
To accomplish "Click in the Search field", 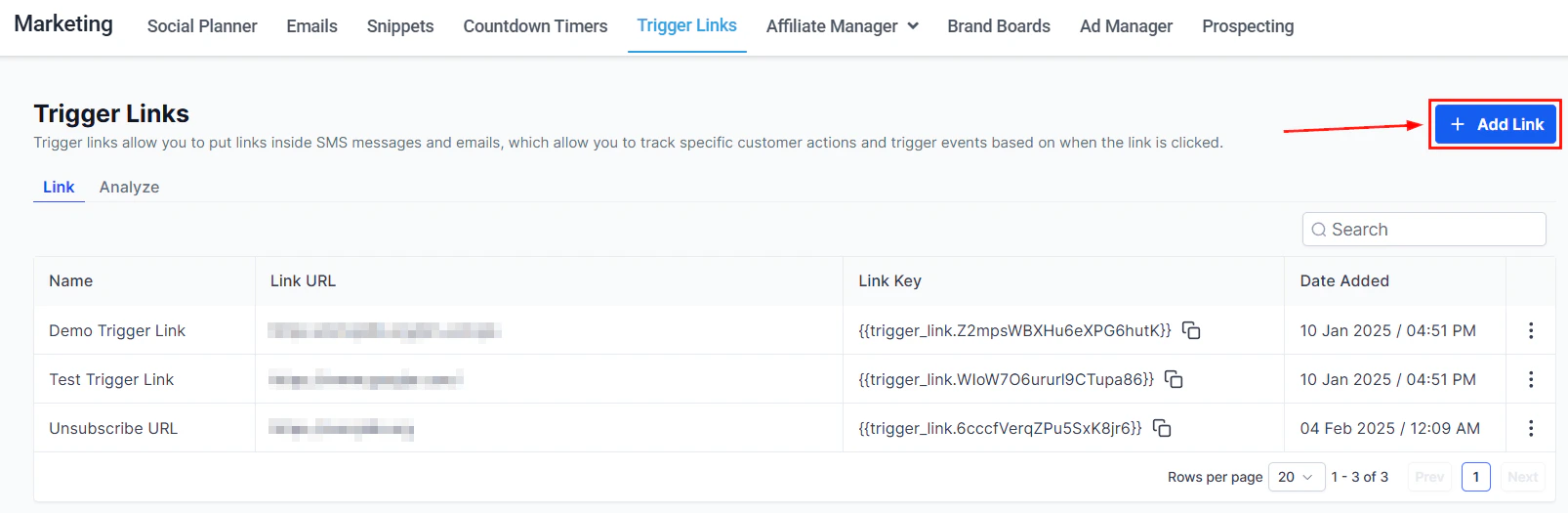I will click(1430, 230).
